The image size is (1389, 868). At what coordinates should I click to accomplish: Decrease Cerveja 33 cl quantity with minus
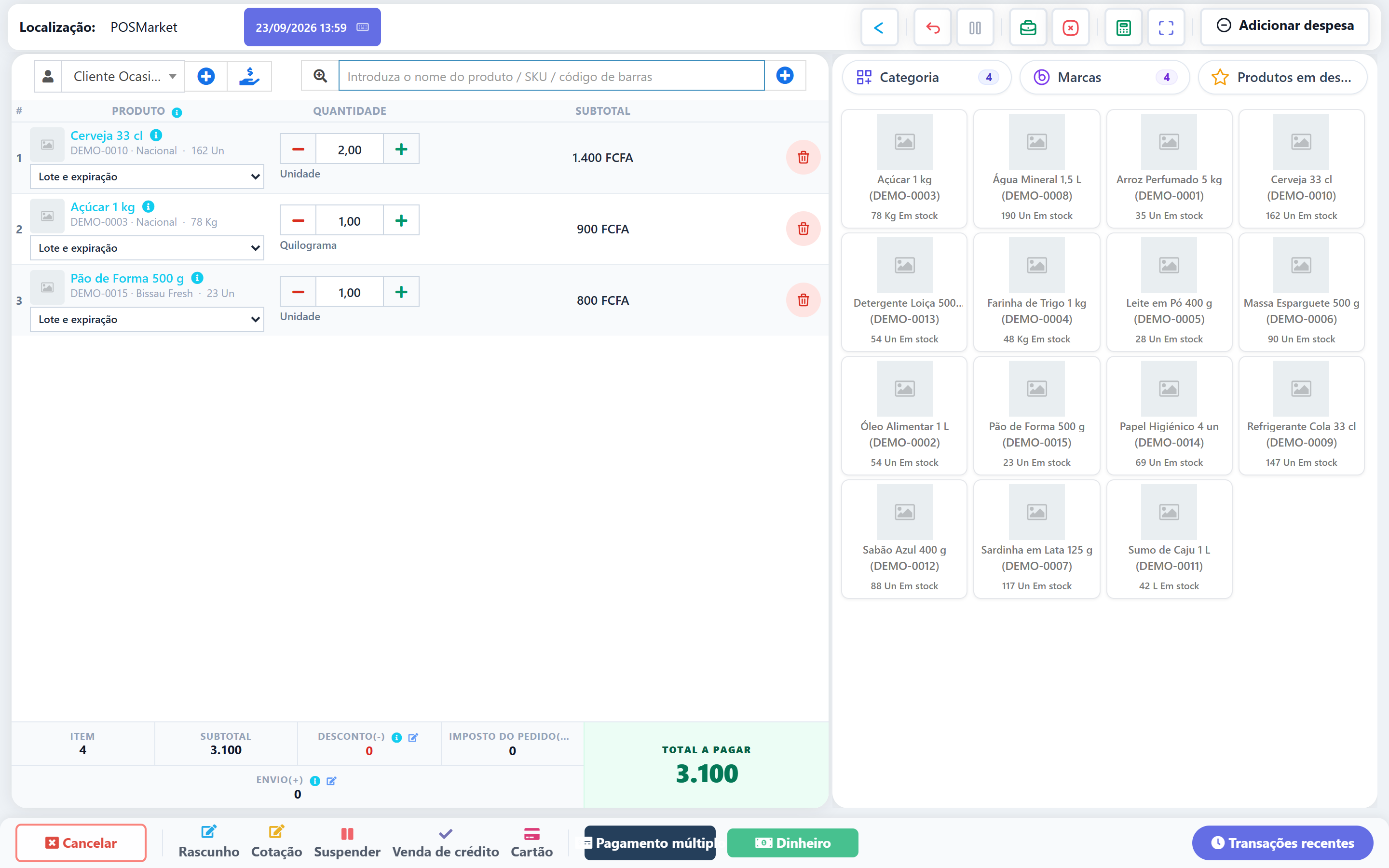298,149
